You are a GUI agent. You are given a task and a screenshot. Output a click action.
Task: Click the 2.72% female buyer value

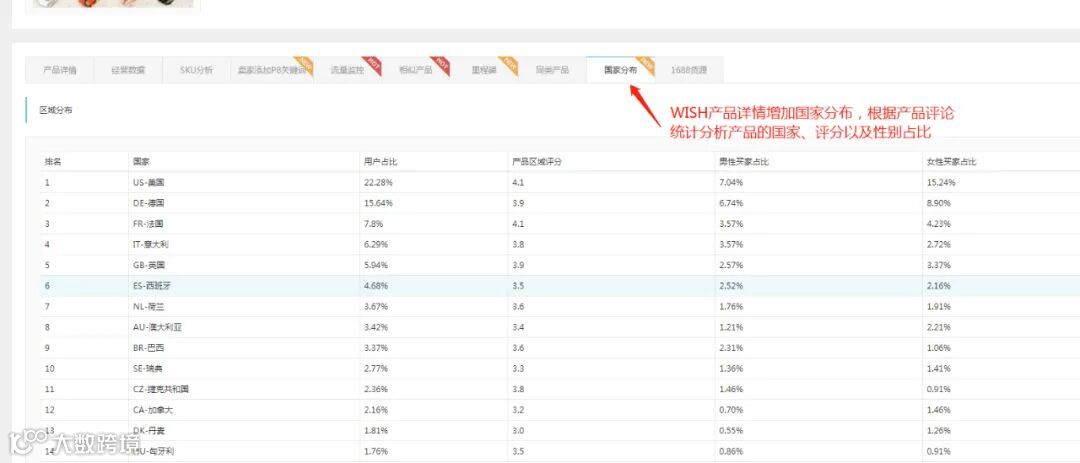939,245
